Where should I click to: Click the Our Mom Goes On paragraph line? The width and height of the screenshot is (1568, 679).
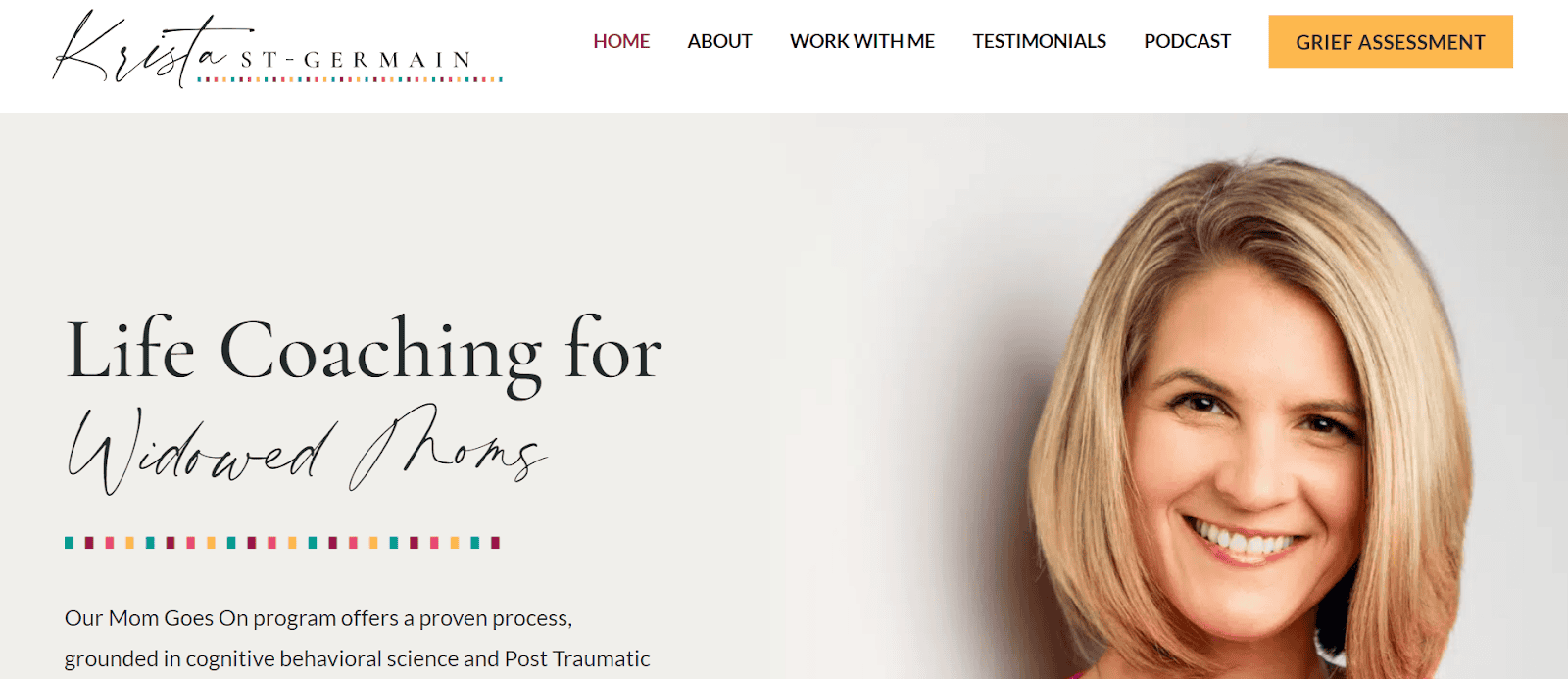pos(318,618)
